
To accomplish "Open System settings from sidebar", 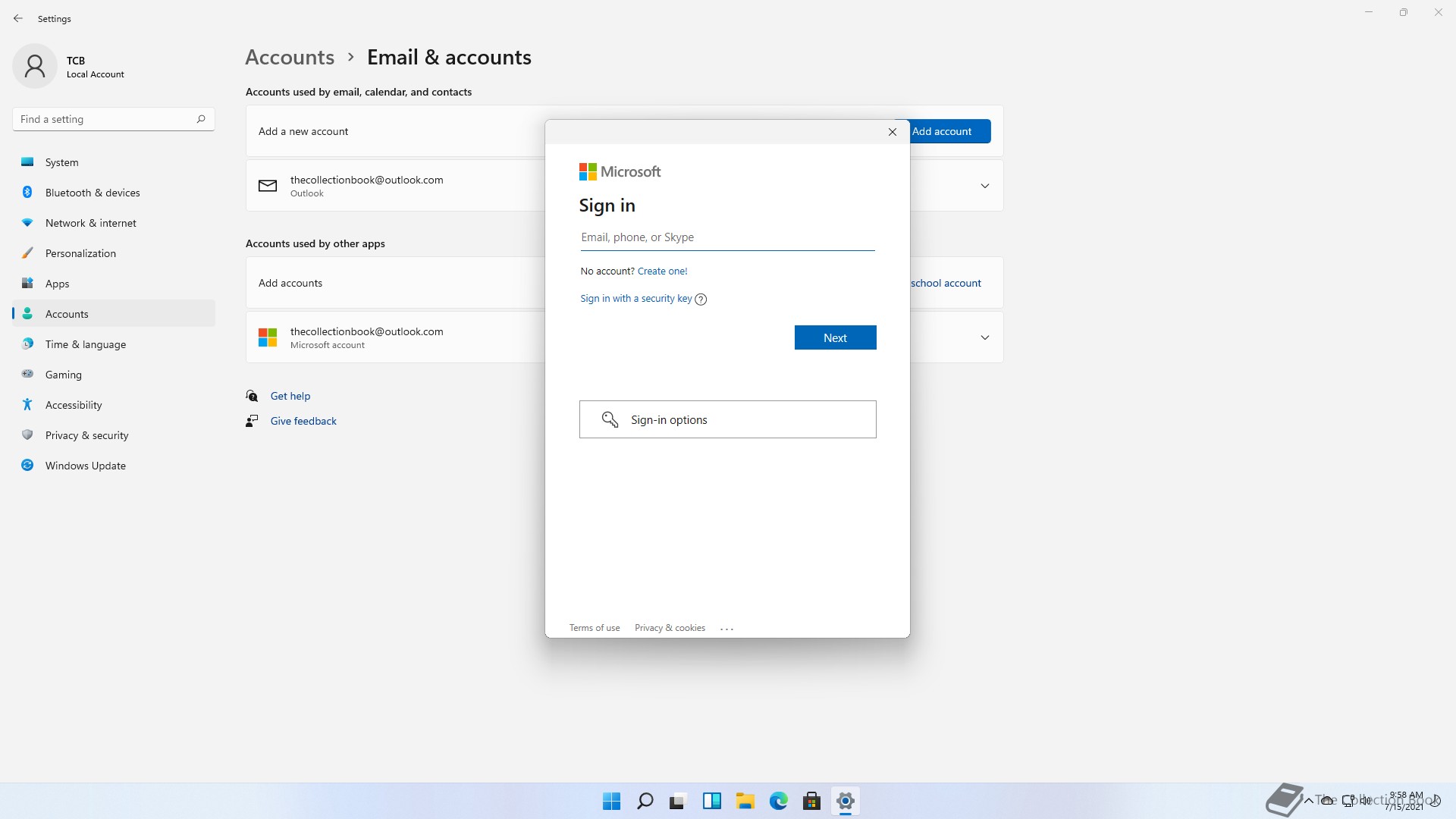I will (114, 162).
